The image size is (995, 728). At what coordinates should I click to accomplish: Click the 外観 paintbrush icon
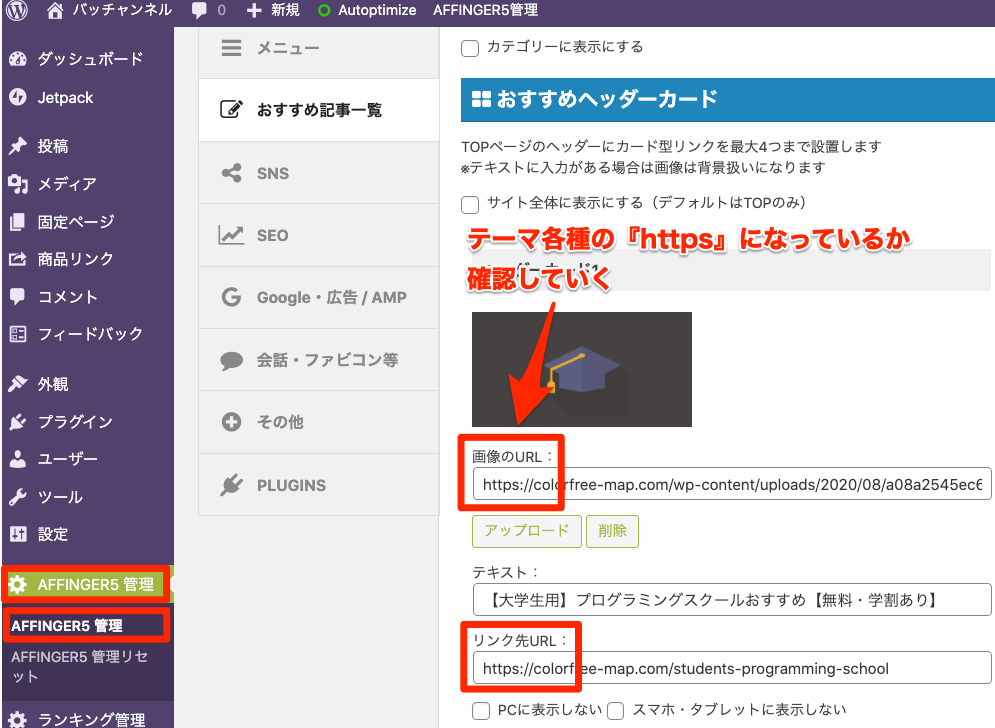pyautogui.click(x=18, y=384)
